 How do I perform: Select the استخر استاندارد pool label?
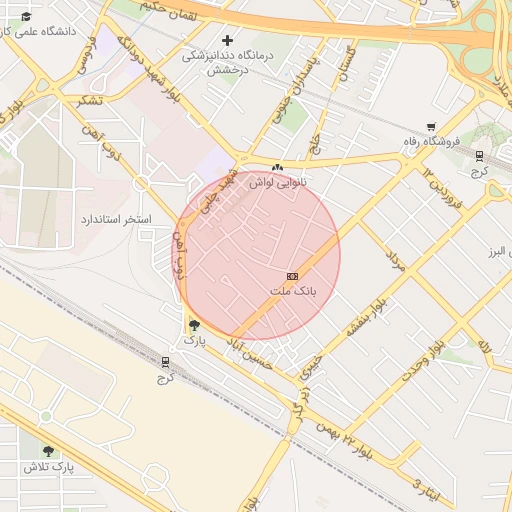tap(116, 220)
